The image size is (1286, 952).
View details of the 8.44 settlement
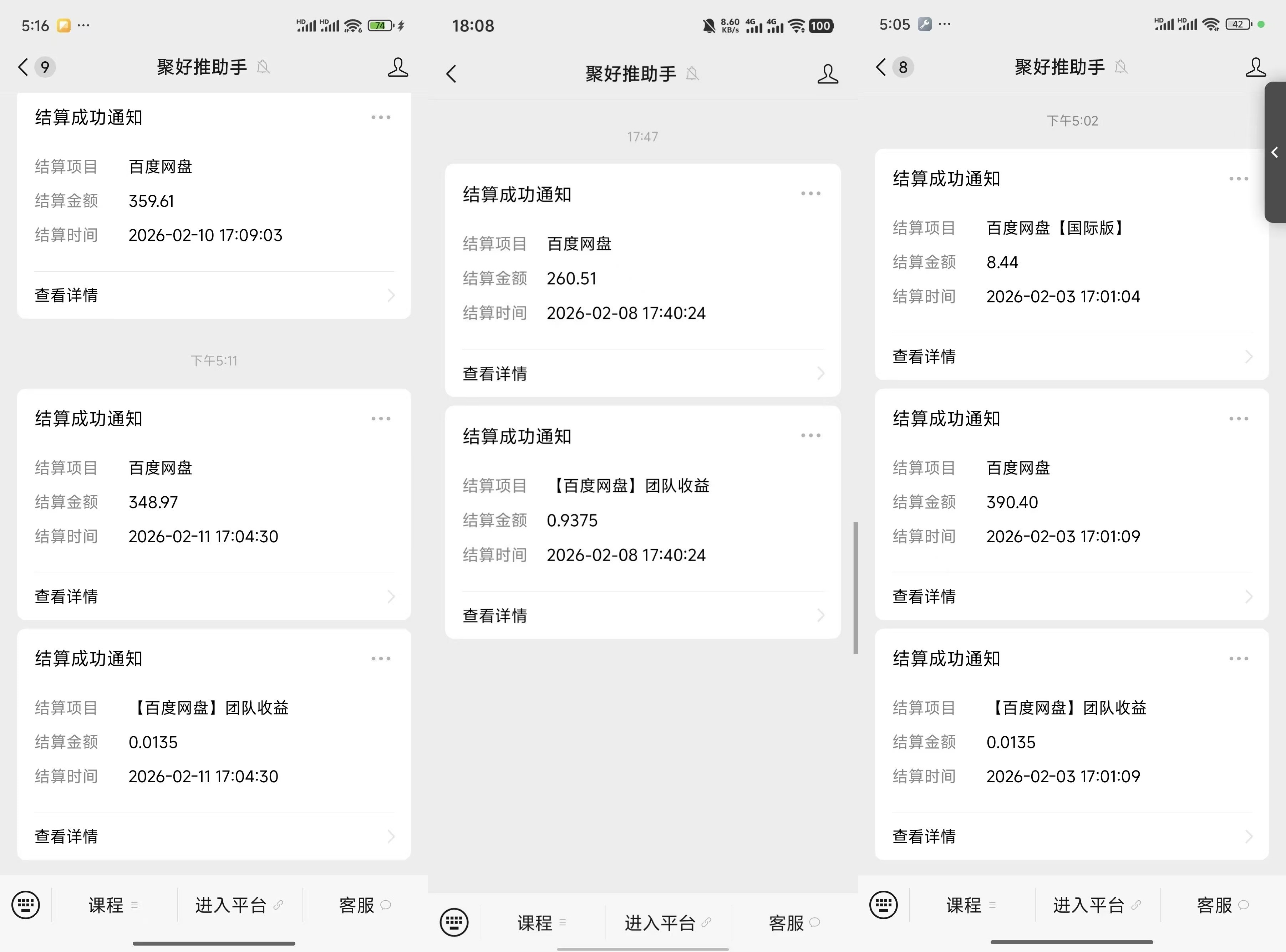pos(1072,356)
